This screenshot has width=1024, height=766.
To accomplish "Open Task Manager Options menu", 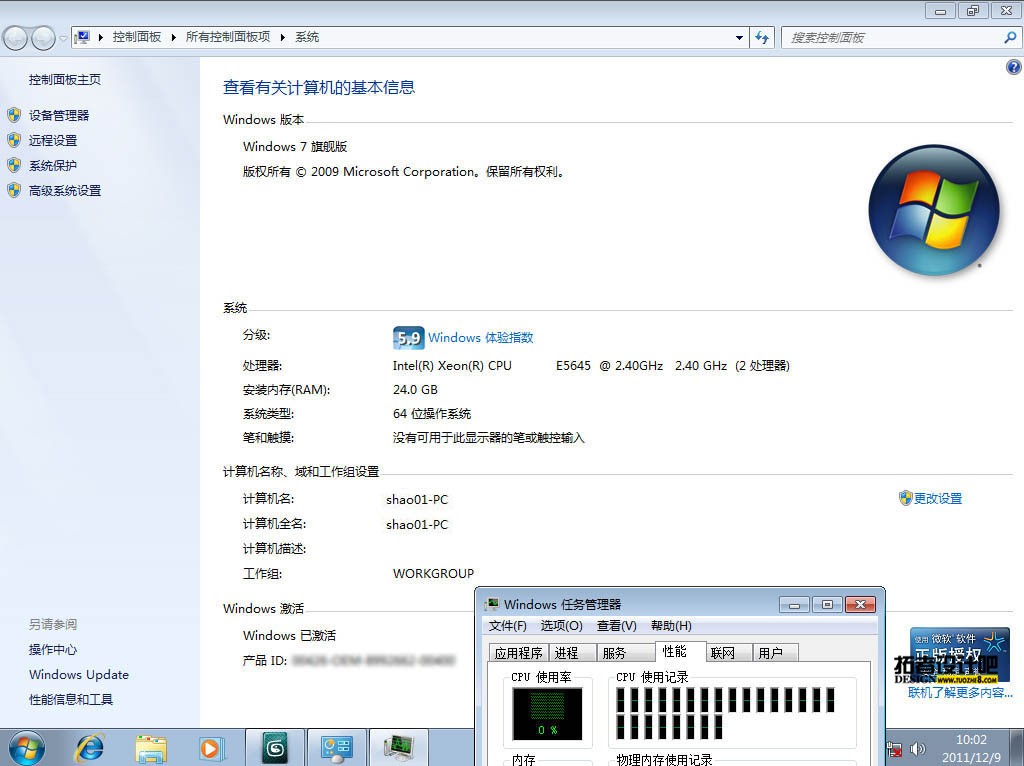I will pyautogui.click(x=562, y=626).
